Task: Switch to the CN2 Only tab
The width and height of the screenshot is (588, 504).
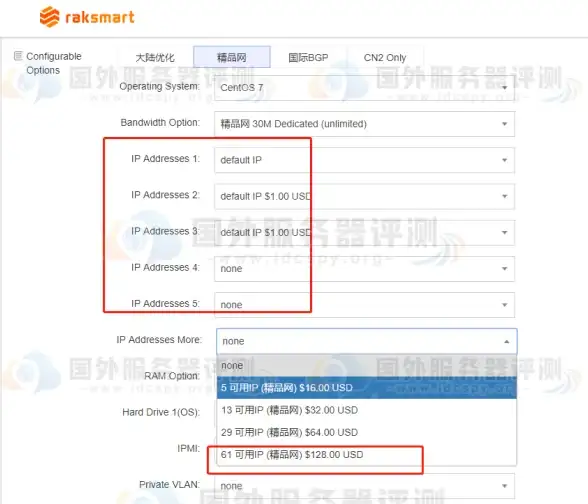Action: tap(385, 57)
